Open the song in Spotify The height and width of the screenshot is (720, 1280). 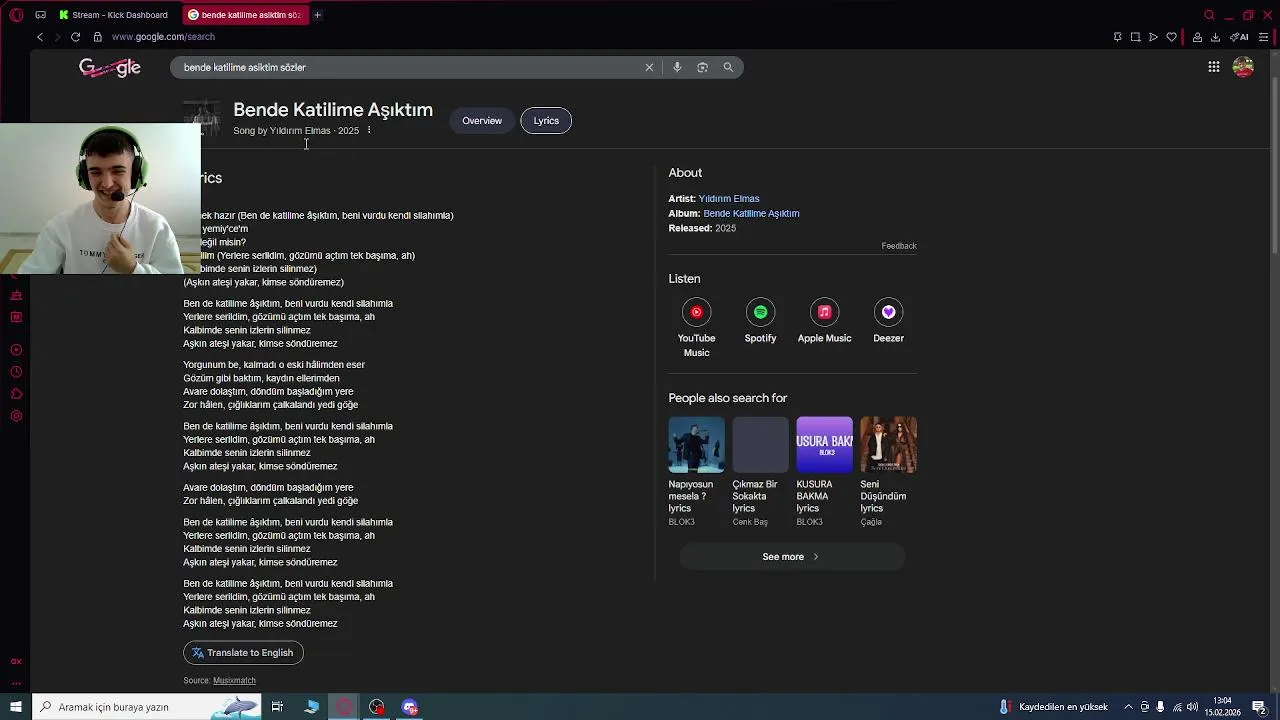click(x=760, y=312)
